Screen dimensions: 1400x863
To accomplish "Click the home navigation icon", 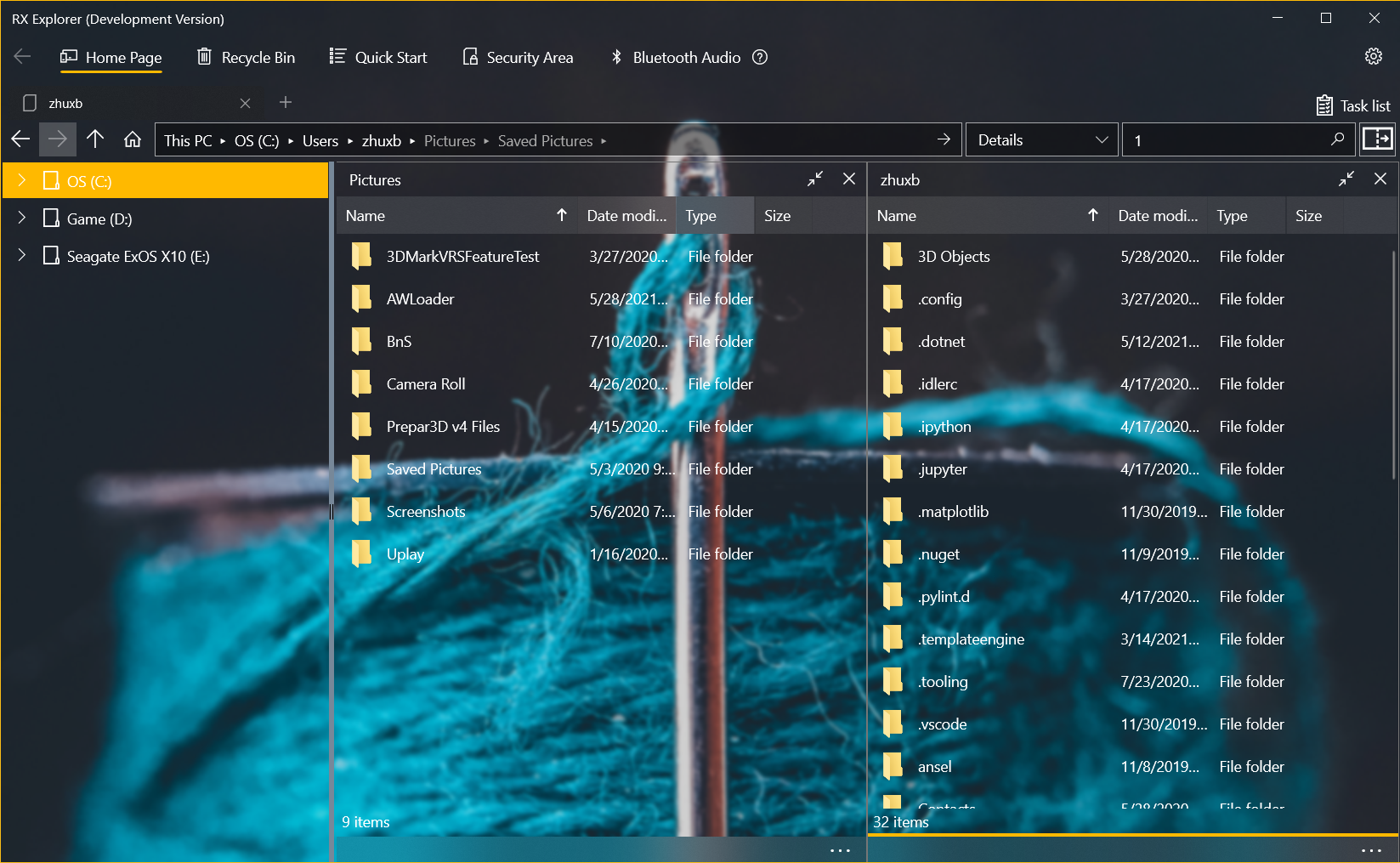I will point(133,140).
